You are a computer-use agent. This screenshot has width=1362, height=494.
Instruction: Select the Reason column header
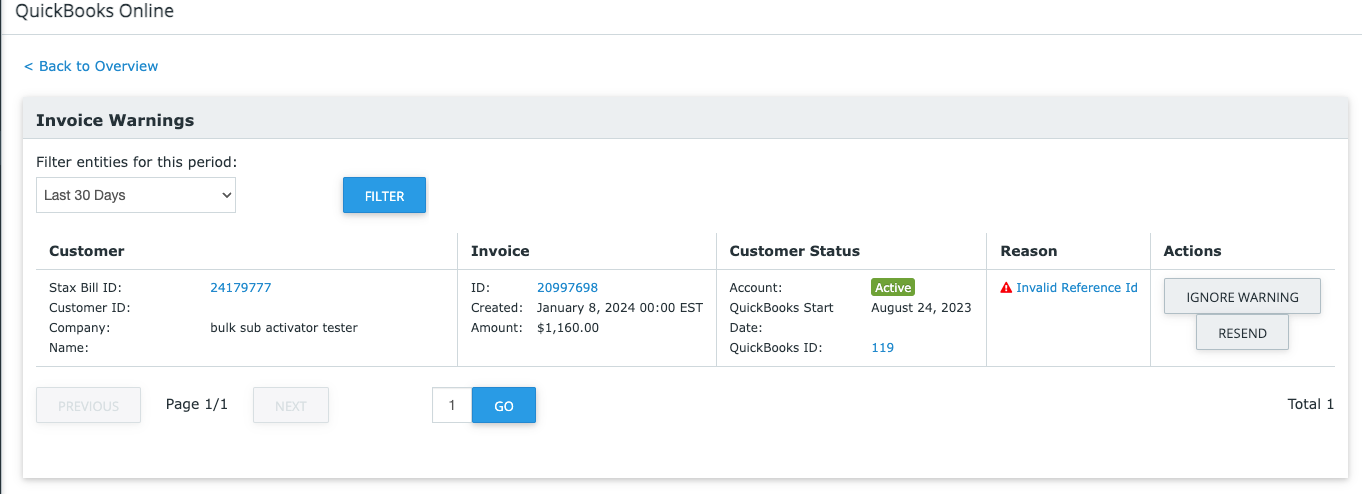(1029, 251)
